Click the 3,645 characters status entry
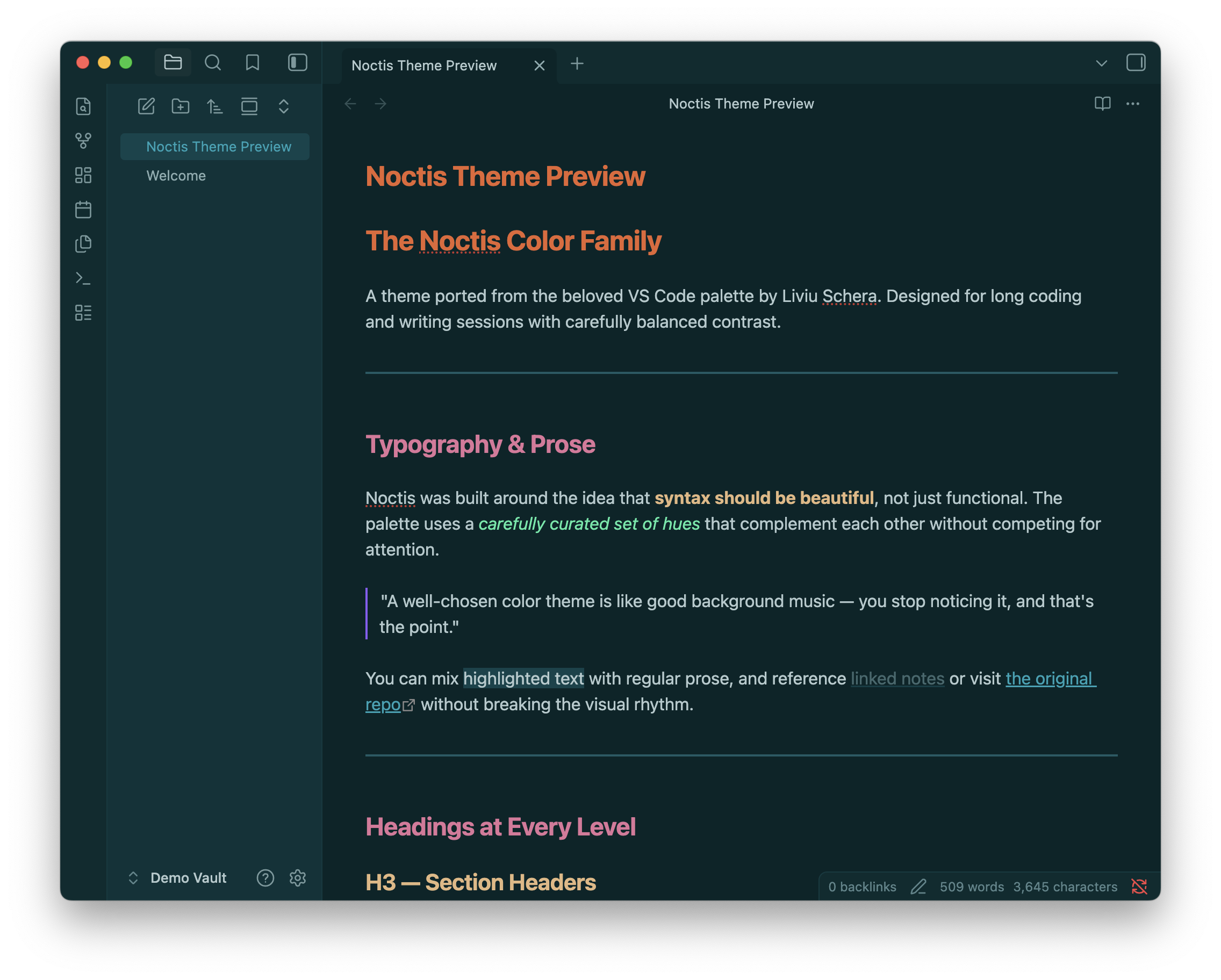 pyautogui.click(x=1065, y=887)
